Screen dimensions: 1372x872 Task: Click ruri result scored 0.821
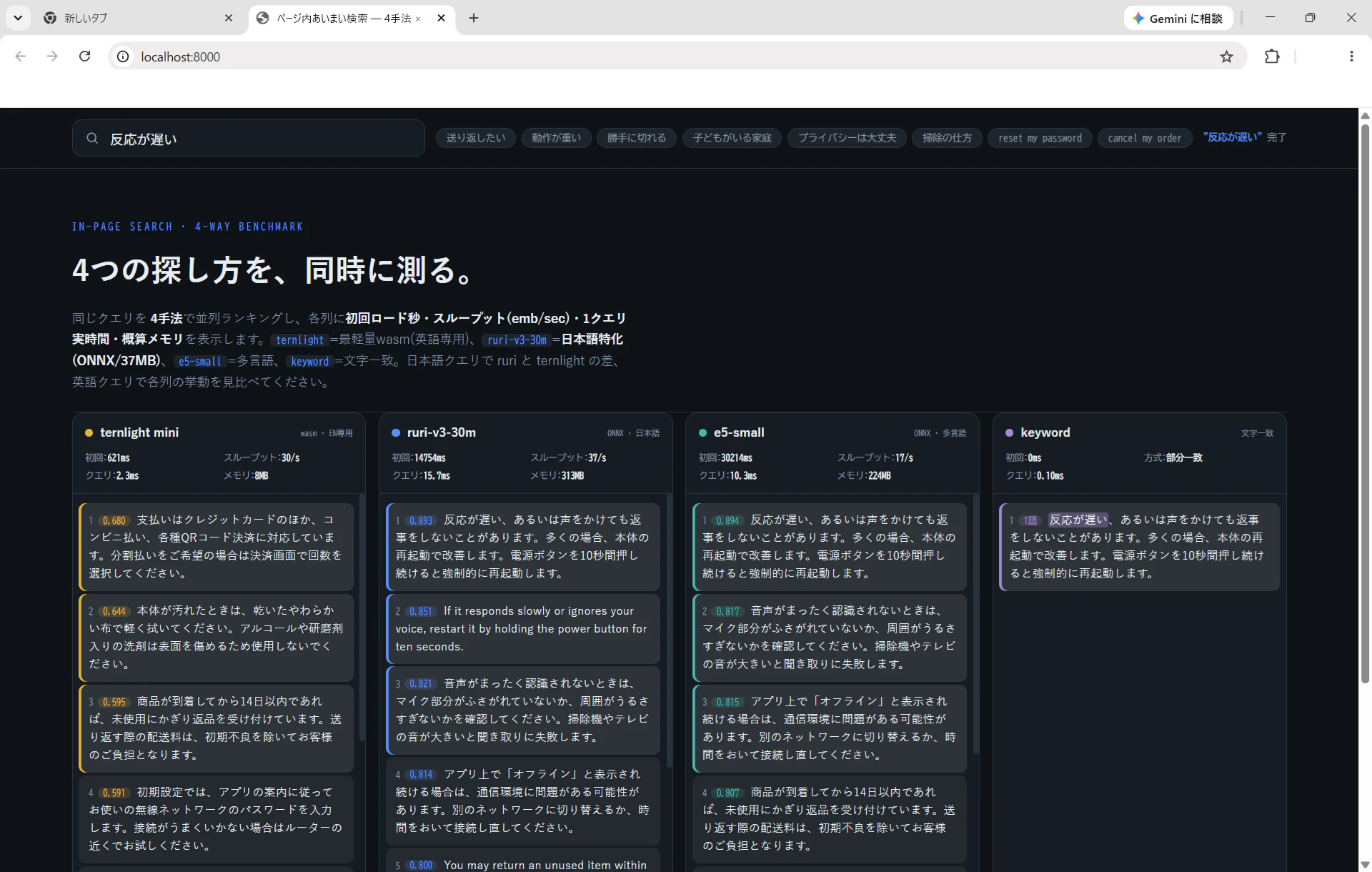[523, 710]
